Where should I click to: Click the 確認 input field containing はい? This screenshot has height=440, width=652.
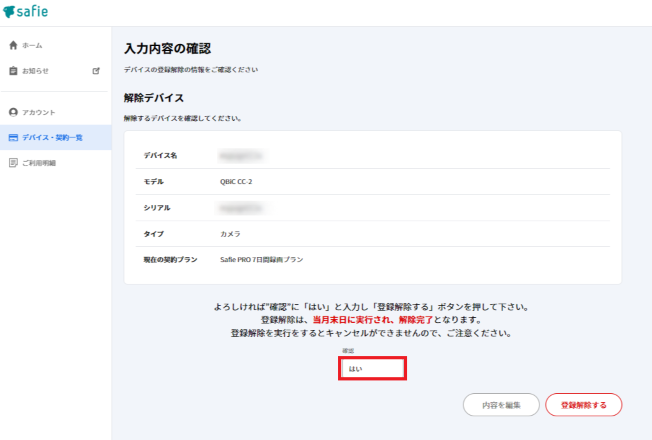click(x=372, y=368)
